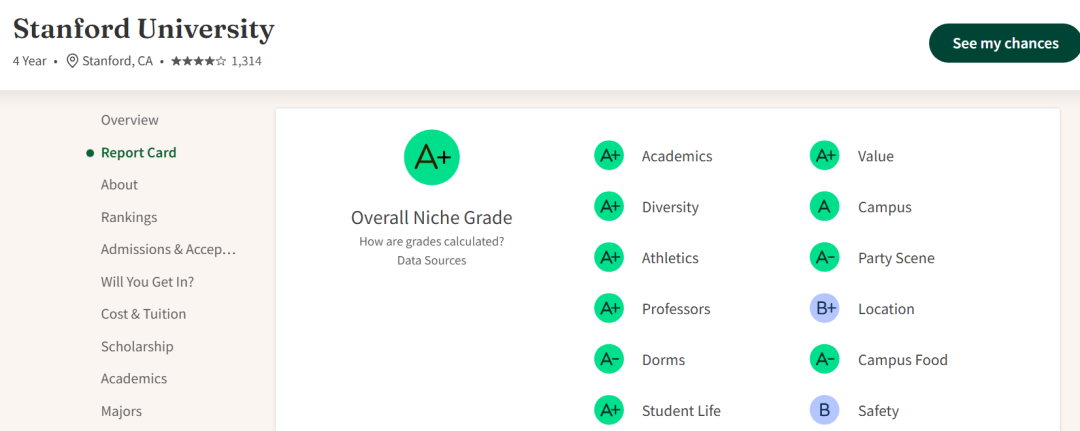The height and width of the screenshot is (431, 1080).
Task: Click the A+ grade icon next to Diversity
Action: (x=609, y=207)
